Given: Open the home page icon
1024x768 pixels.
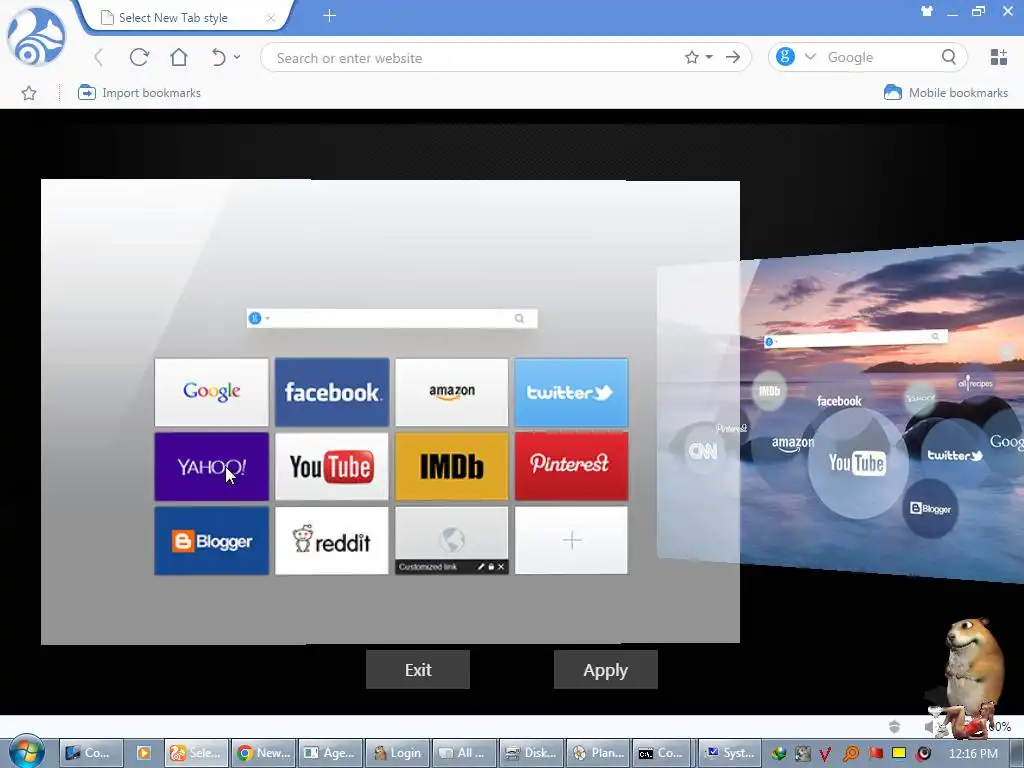Looking at the screenshot, I should [178, 57].
